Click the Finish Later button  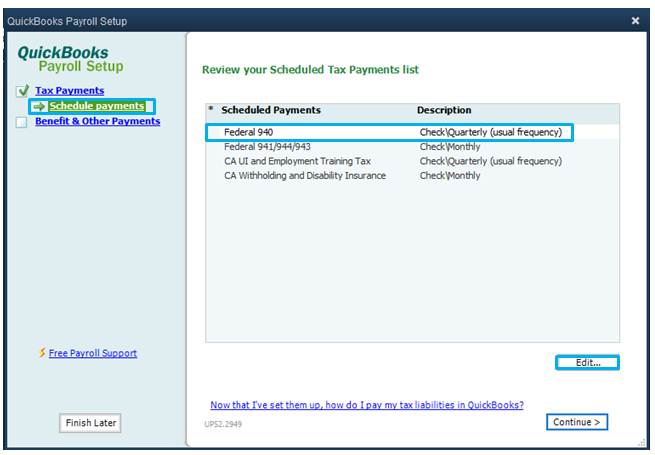click(x=90, y=423)
